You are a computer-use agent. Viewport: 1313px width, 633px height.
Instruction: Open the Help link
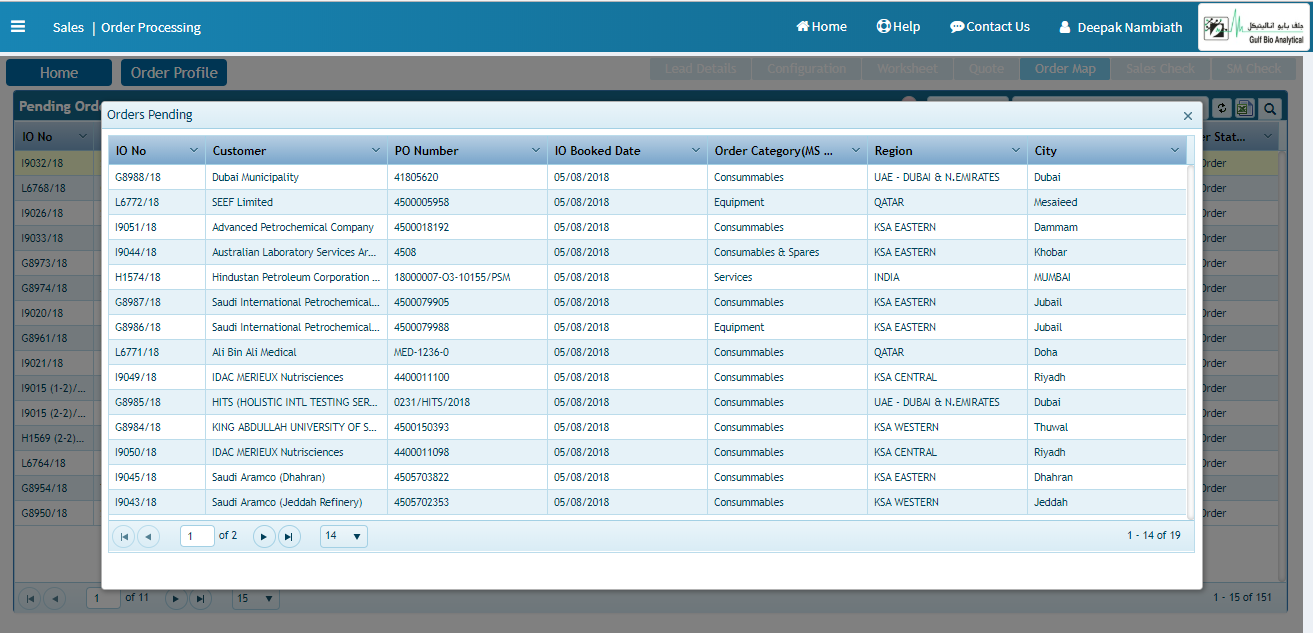click(898, 27)
